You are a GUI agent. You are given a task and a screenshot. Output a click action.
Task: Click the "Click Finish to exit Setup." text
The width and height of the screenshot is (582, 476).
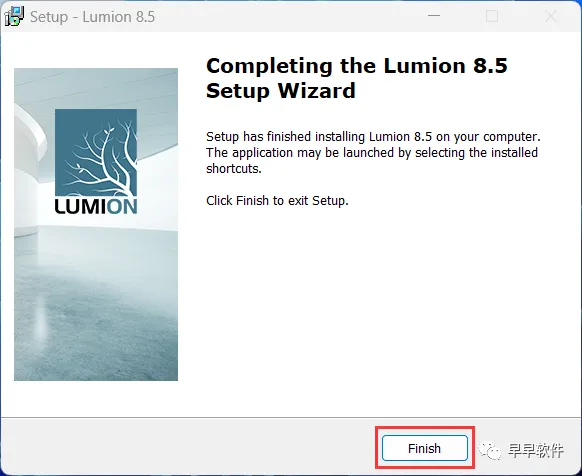pyautogui.click(x=277, y=201)
